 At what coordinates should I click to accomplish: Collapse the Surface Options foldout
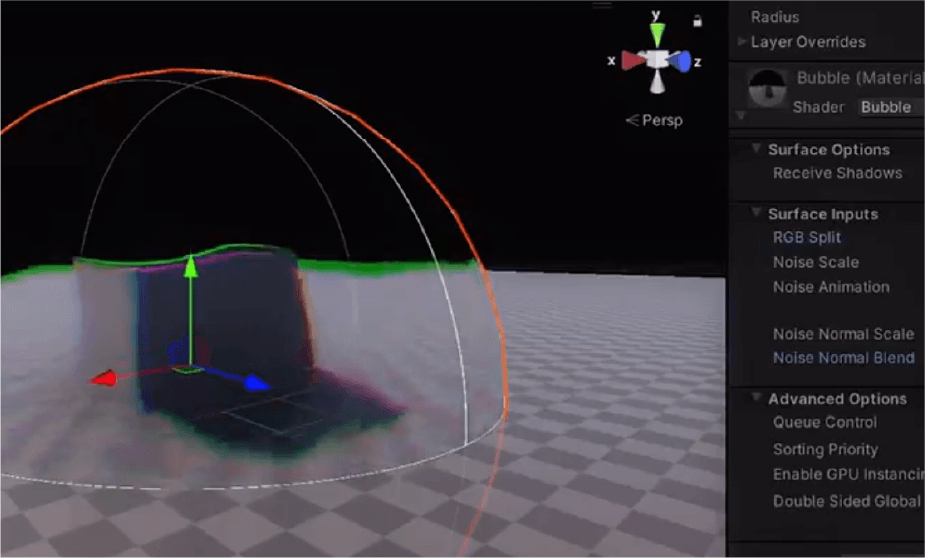(757, 149)
